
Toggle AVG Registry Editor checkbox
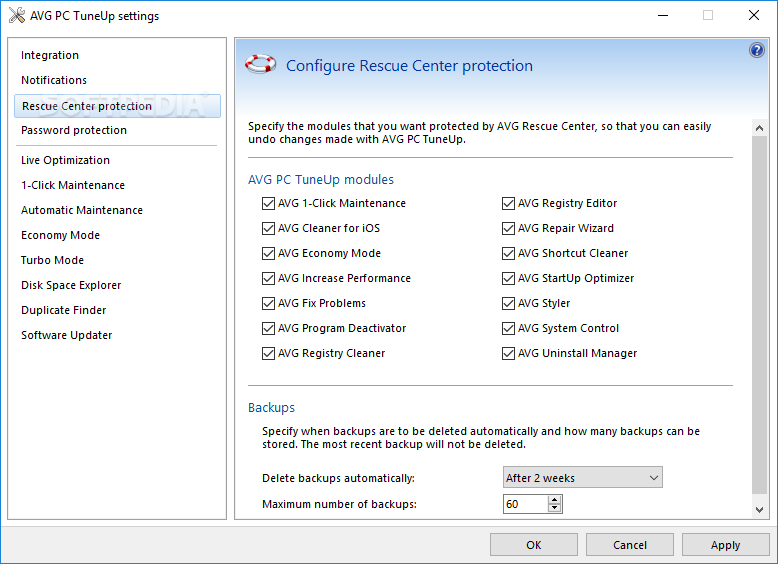click(509, 203)
